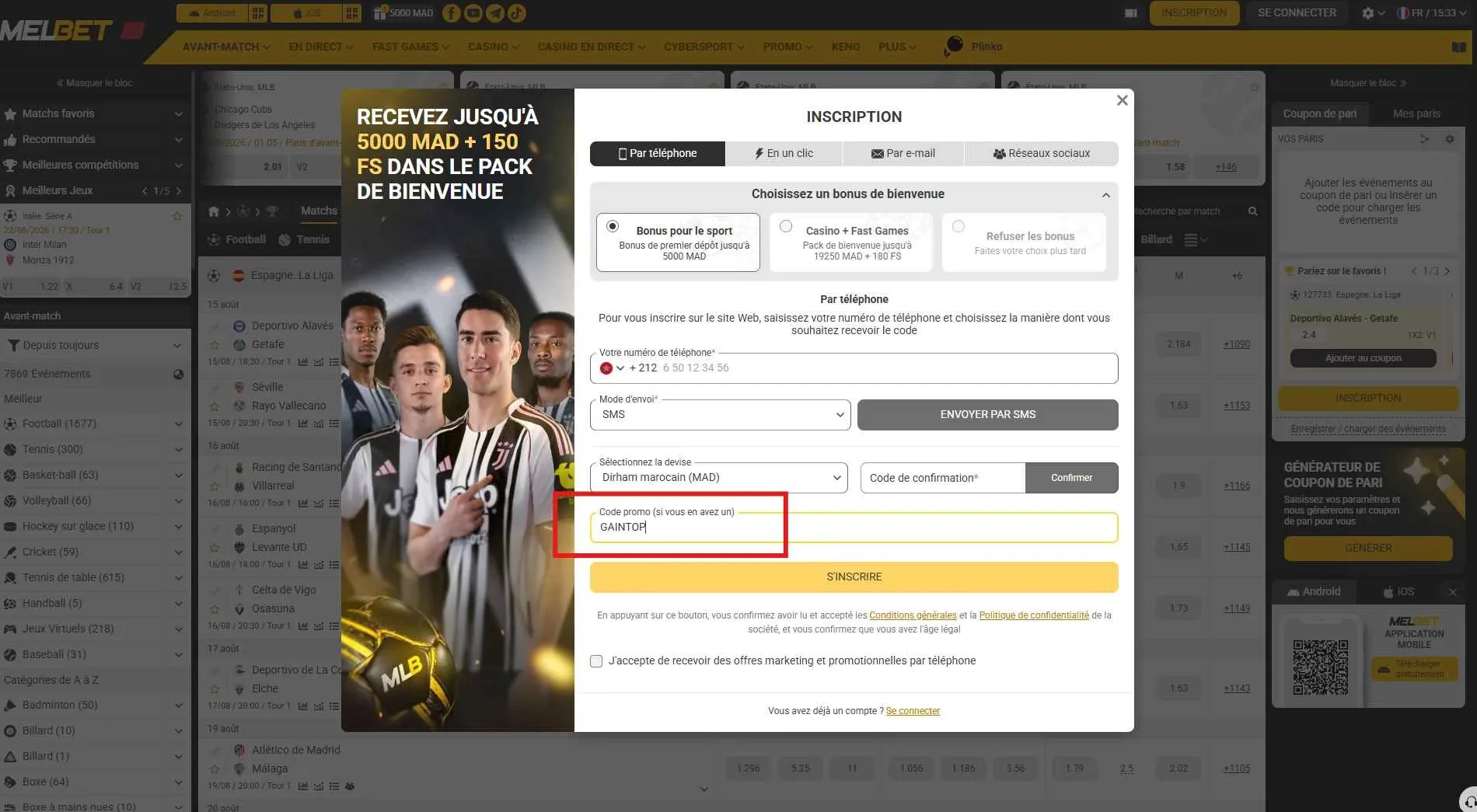Close the app download panel
Image resolution: width=1477 pixels, height=812 pixels.
coord(1452,592)
